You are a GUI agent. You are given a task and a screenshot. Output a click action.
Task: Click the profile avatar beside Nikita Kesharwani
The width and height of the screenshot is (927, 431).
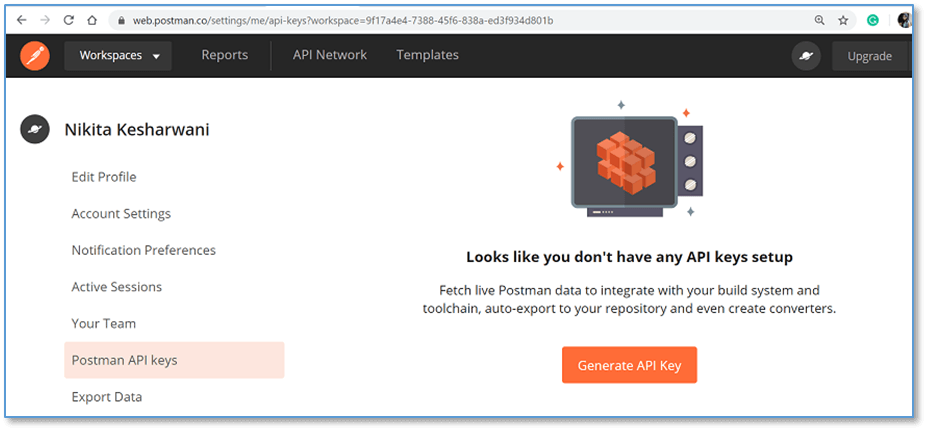(x=35, y=129)
